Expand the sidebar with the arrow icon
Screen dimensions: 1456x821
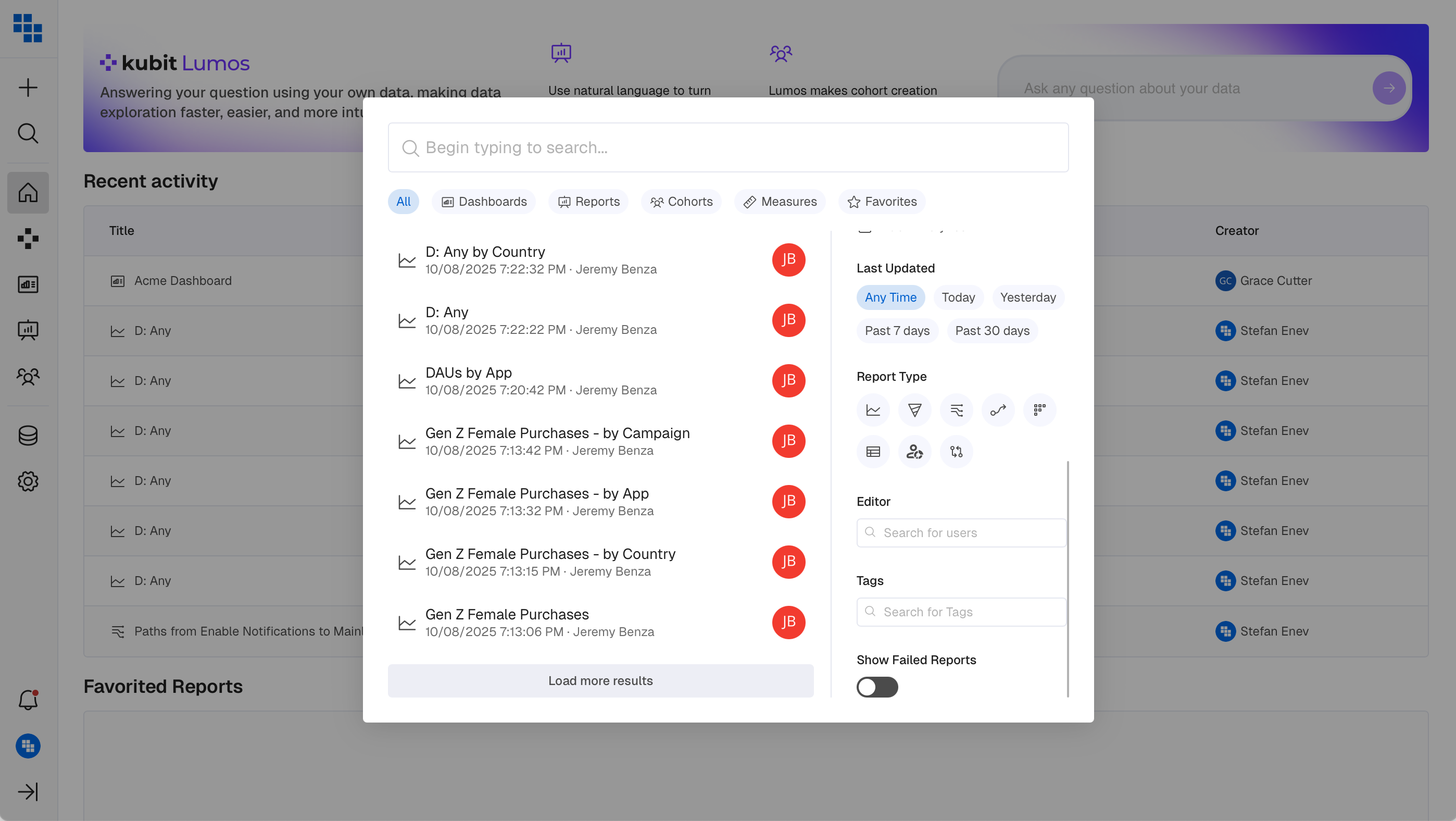click(28, 792)
